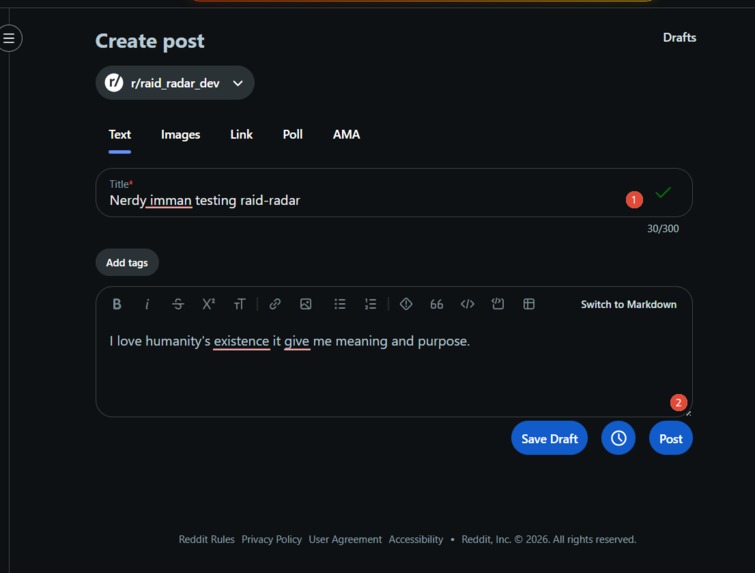Open Privacy Policy link
Screen dimensions: 755x573
point(272,539)
